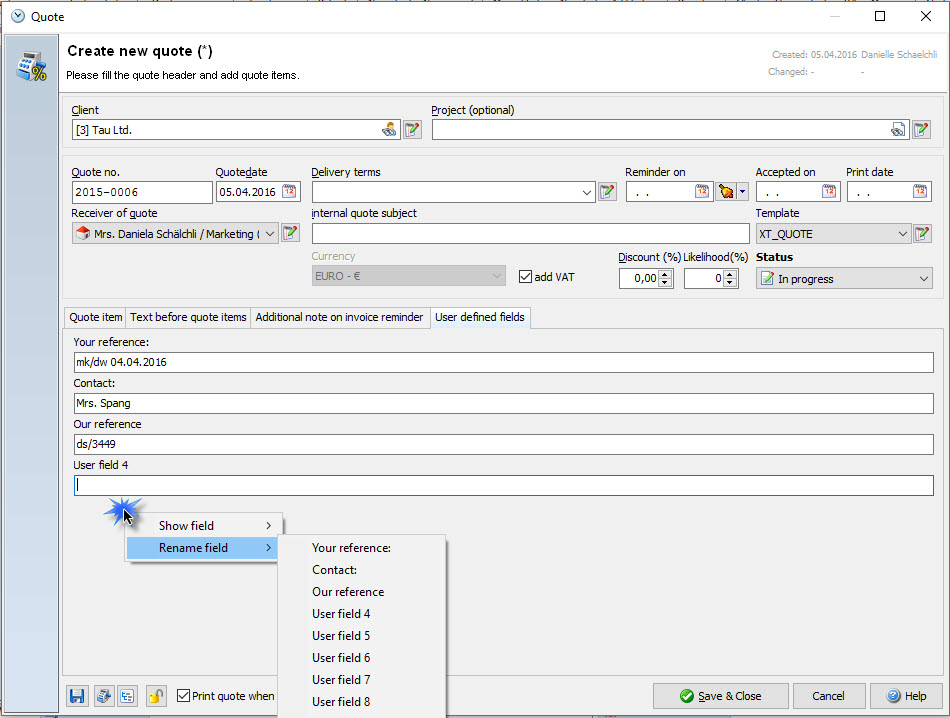Click the client lookup icon inside Client field
The image size is (950, 718).
point(389,130)
